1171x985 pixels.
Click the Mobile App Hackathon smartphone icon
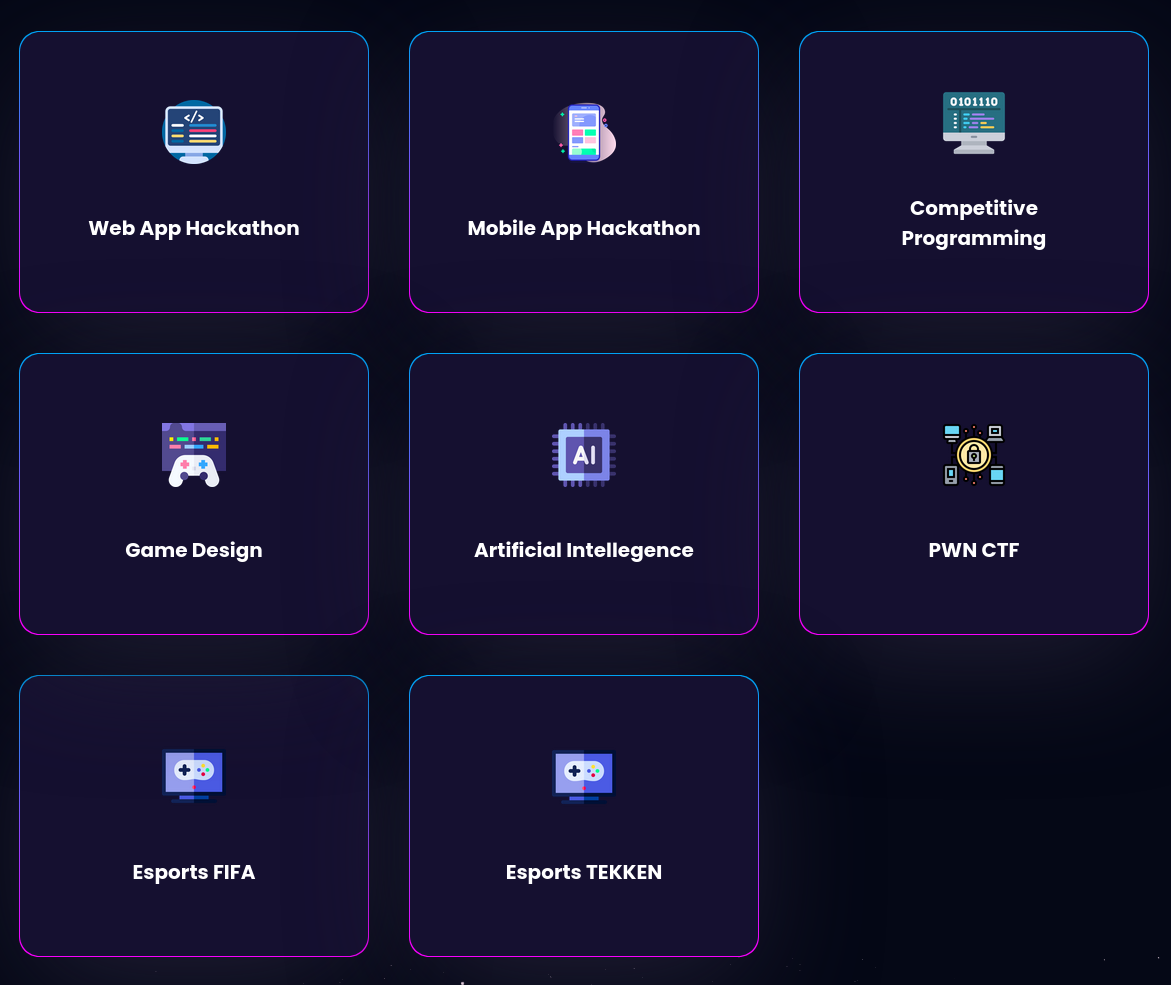tap(584, 131)
